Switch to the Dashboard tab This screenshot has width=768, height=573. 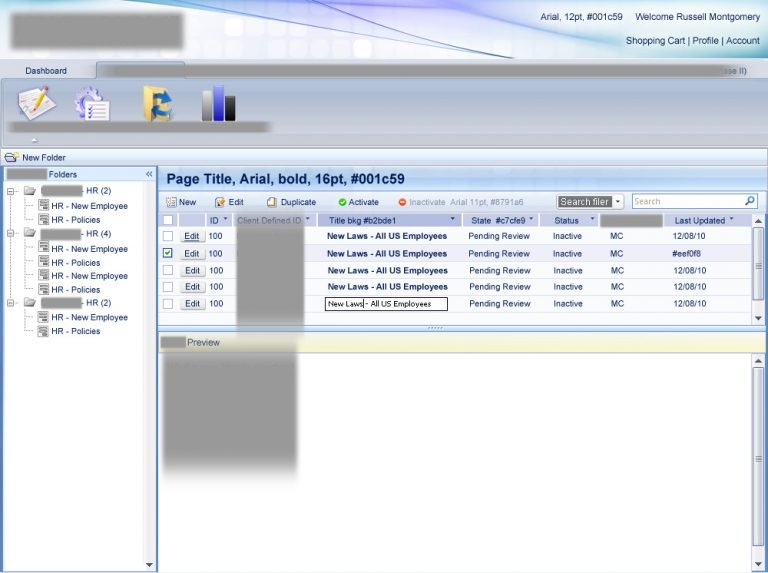coord(46,71)
